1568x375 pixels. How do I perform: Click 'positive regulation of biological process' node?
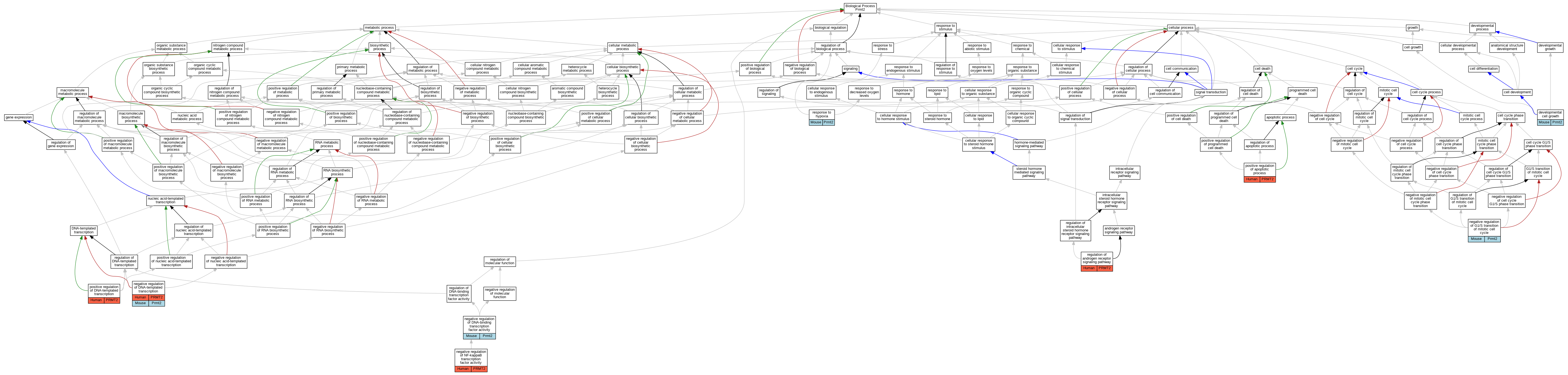click(x=755, y=69)
